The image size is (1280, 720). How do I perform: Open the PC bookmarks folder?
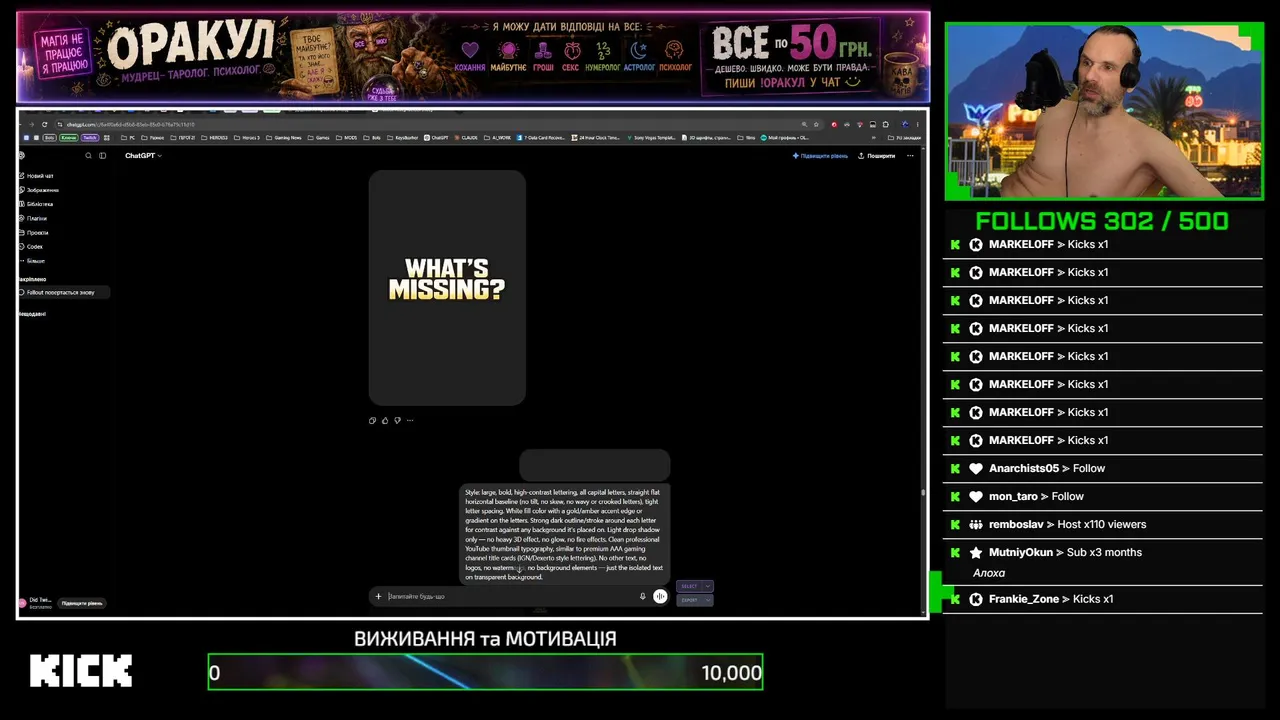[x=128, y=137]
